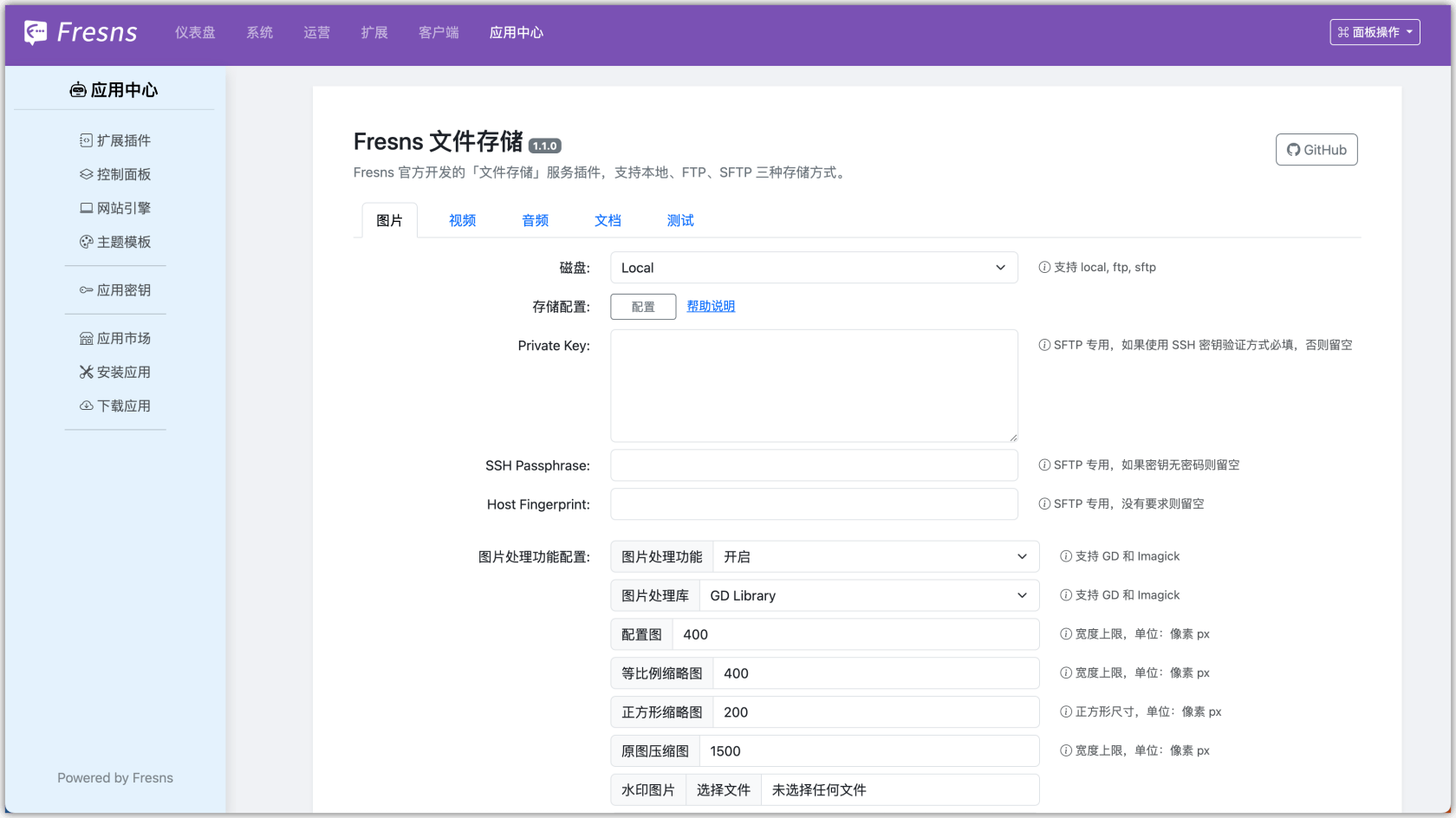The height and width of the screenshot is (818, 1456).
Task: Switch to the 图片 tab
Action: point(389,220)
